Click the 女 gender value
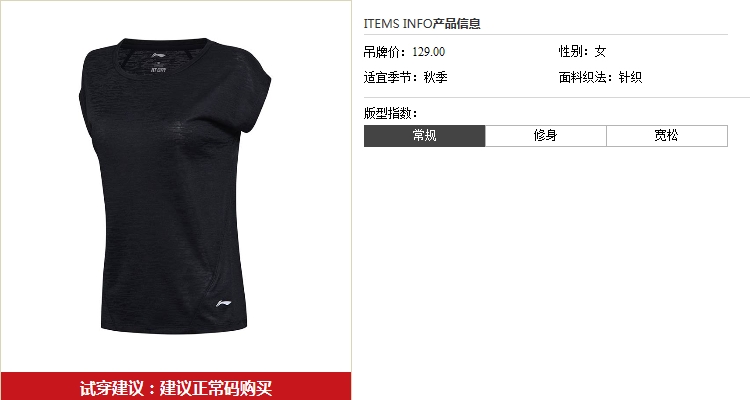 [x=601, y=52]
